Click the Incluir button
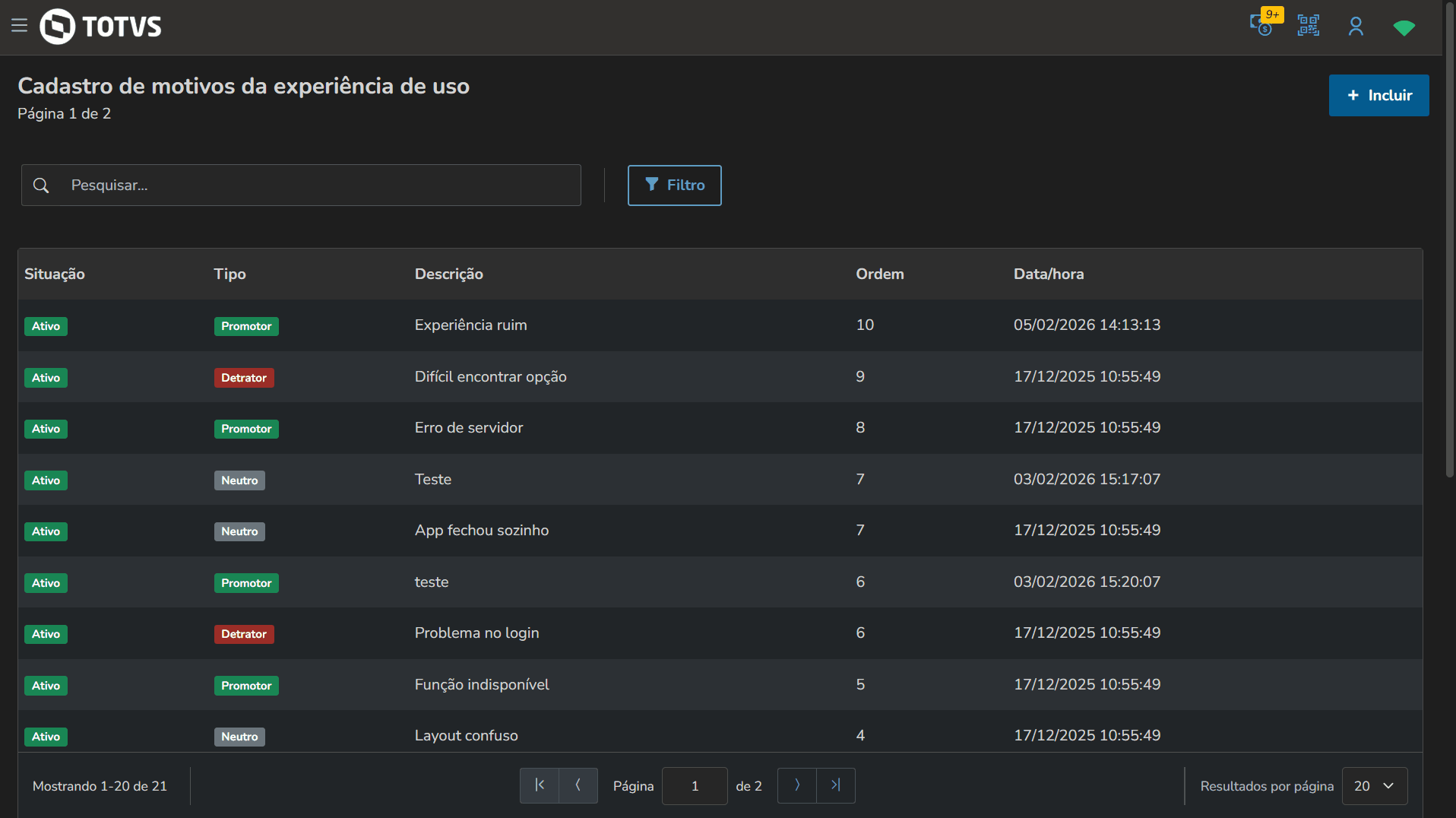 pos(1378,95)
